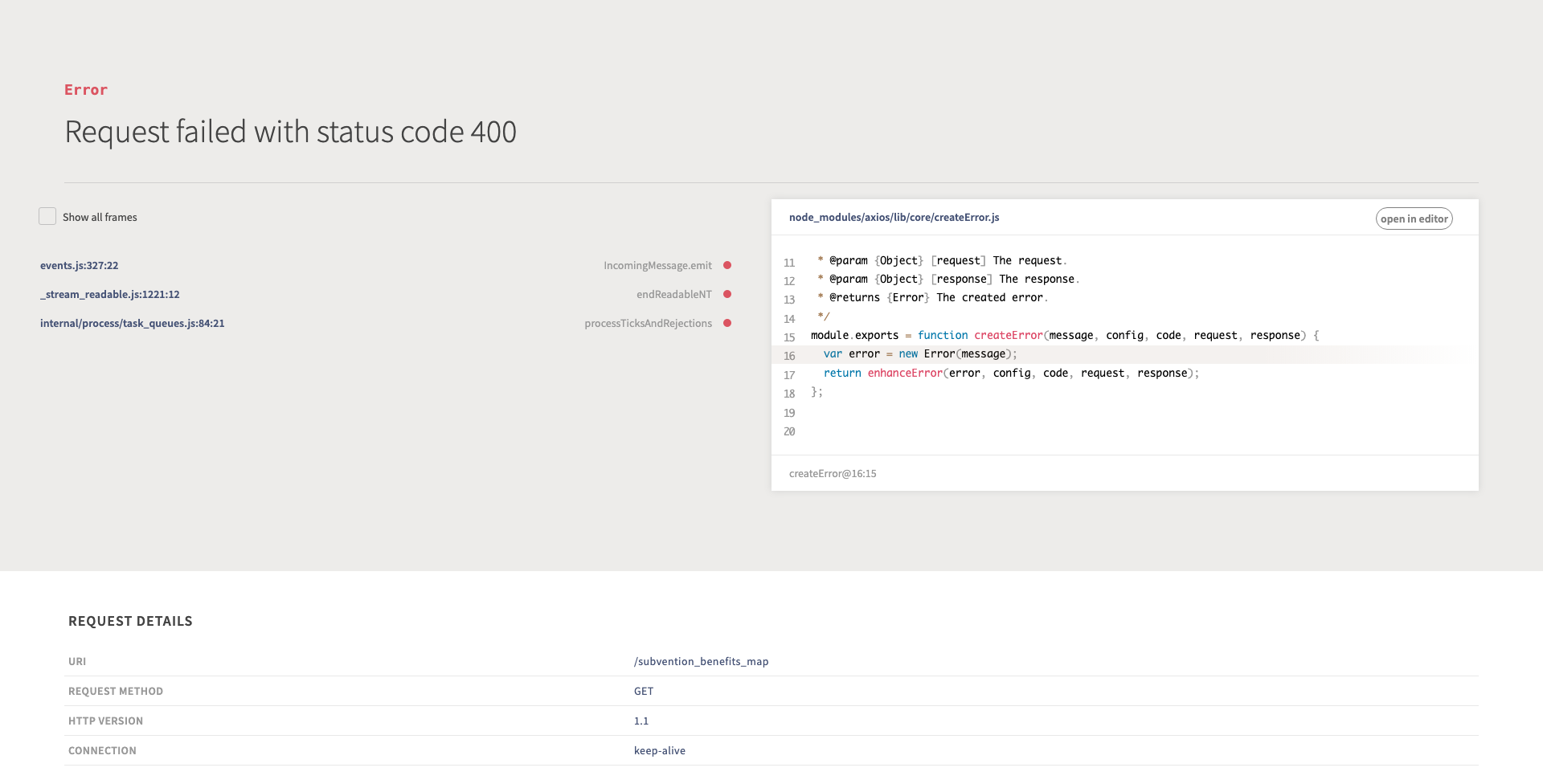This screenshot has height=784, width=1543.
Task: Click the /subvention_benefits_map URI value
Action: pyautogui.click(x=701, y=661)
